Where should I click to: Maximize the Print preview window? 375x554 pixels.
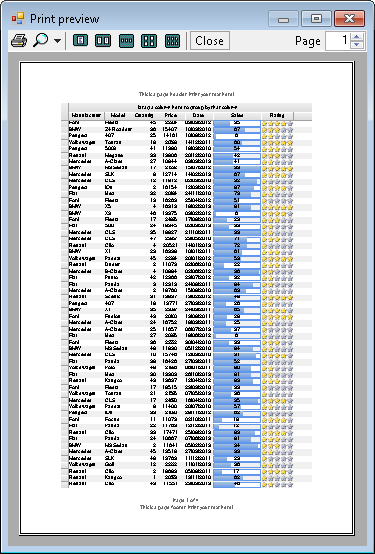316,19
